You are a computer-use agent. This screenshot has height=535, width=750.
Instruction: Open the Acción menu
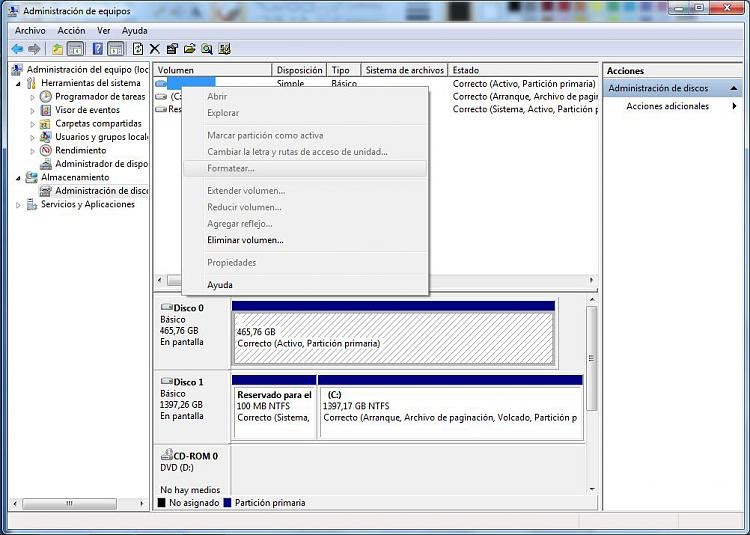pyautogui.click(x=71, y=31)
